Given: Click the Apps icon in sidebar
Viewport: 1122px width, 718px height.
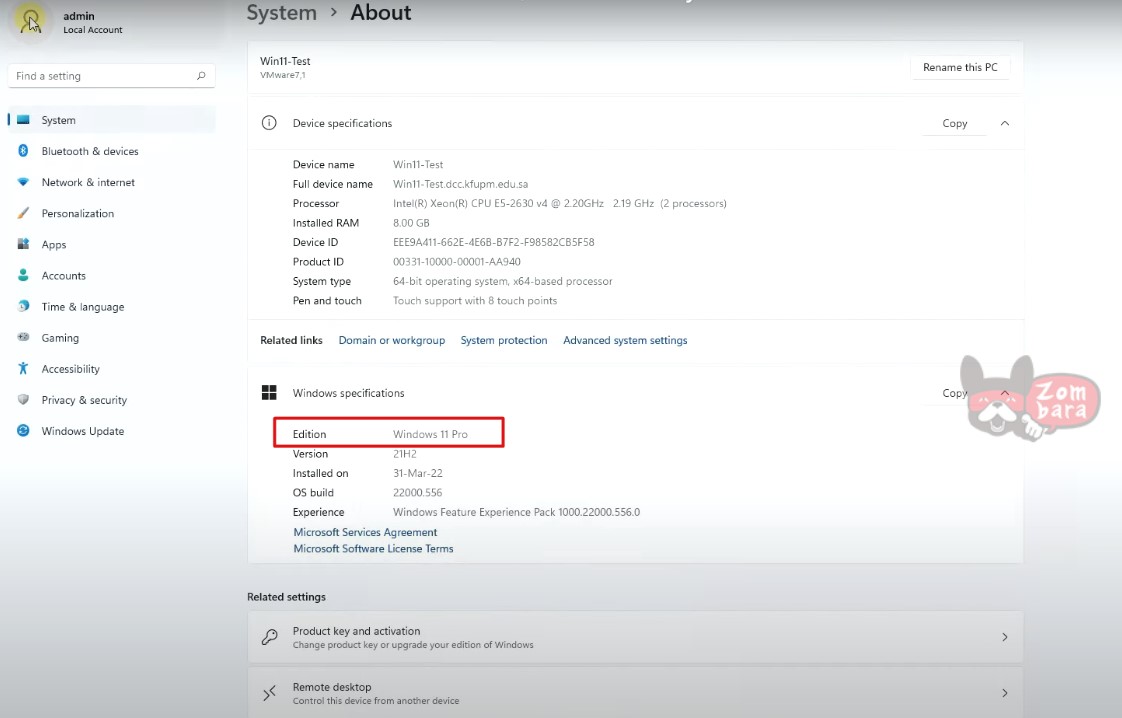Looking at the screenshot, I should coord(24,244).
